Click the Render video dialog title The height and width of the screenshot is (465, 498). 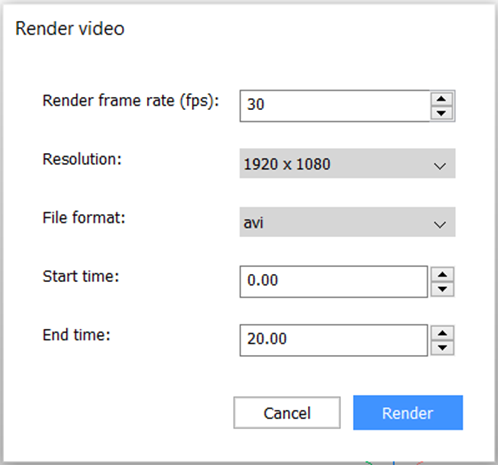click(x=70, y=28)
